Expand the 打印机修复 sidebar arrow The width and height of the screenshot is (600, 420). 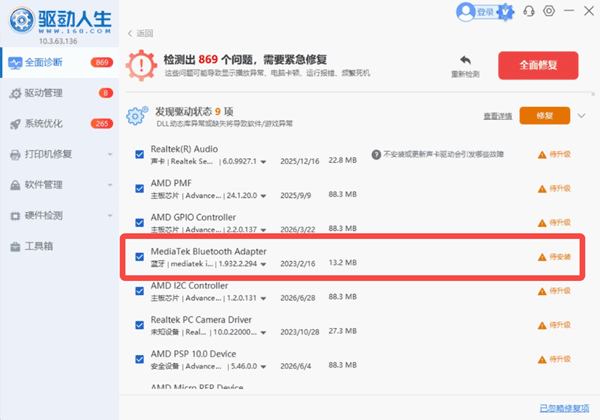click(x=110, y=154)
